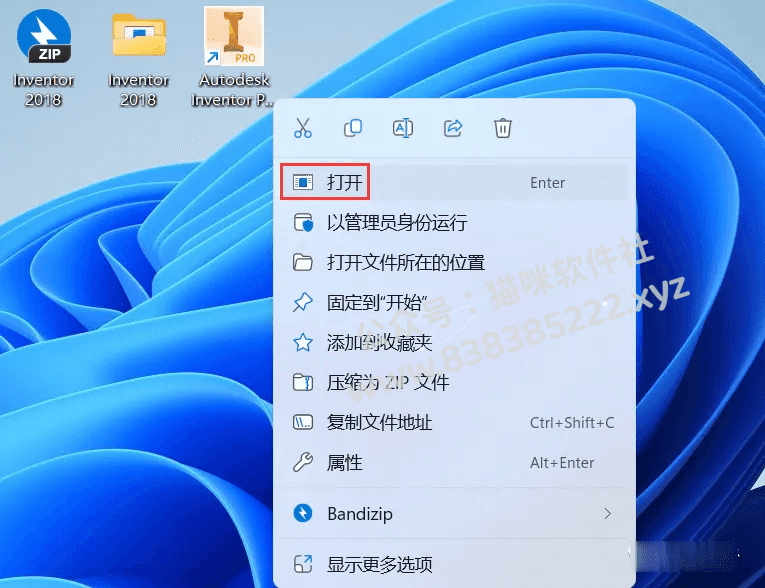Image resolution: width=765 pixels, height=588 pixels.
Task: Click the Share icon in context menu
Action: [453, 128]
